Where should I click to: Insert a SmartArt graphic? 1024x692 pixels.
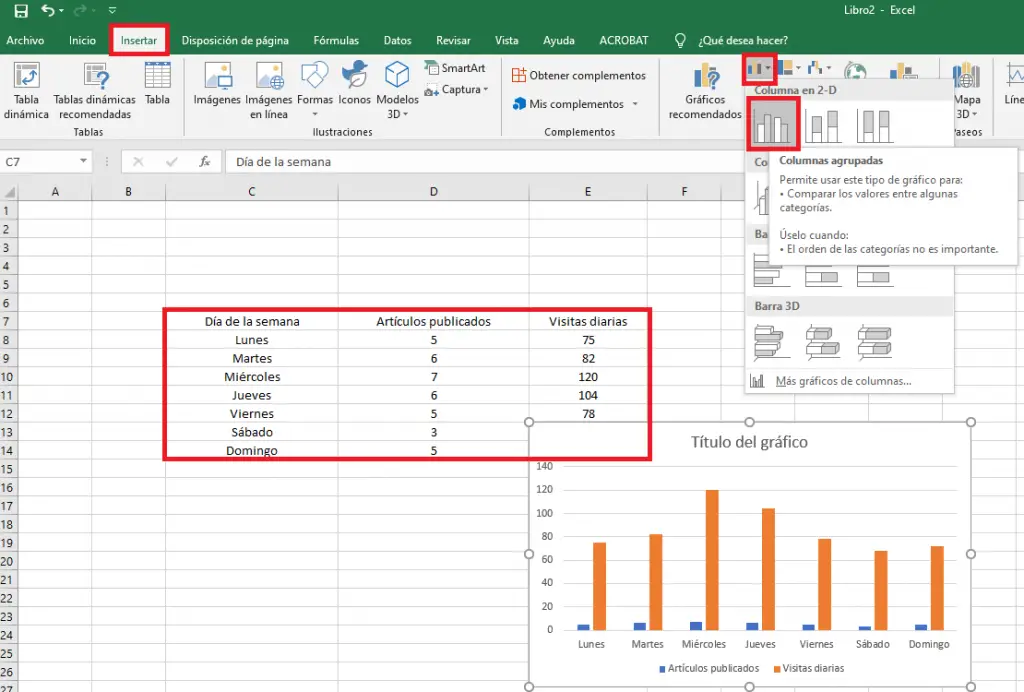pos(454,68)
